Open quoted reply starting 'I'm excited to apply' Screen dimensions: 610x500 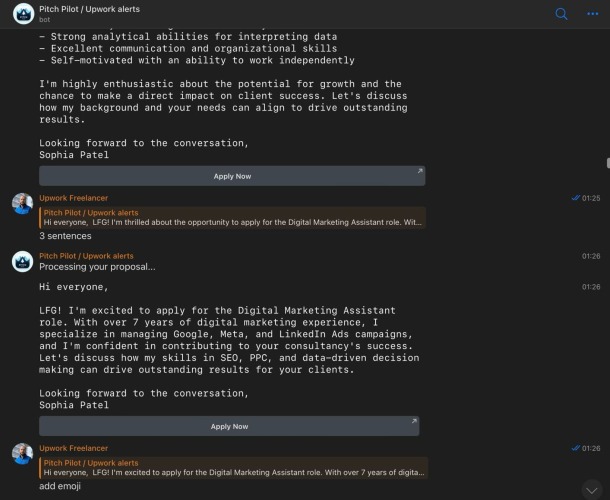coord(233,468)
